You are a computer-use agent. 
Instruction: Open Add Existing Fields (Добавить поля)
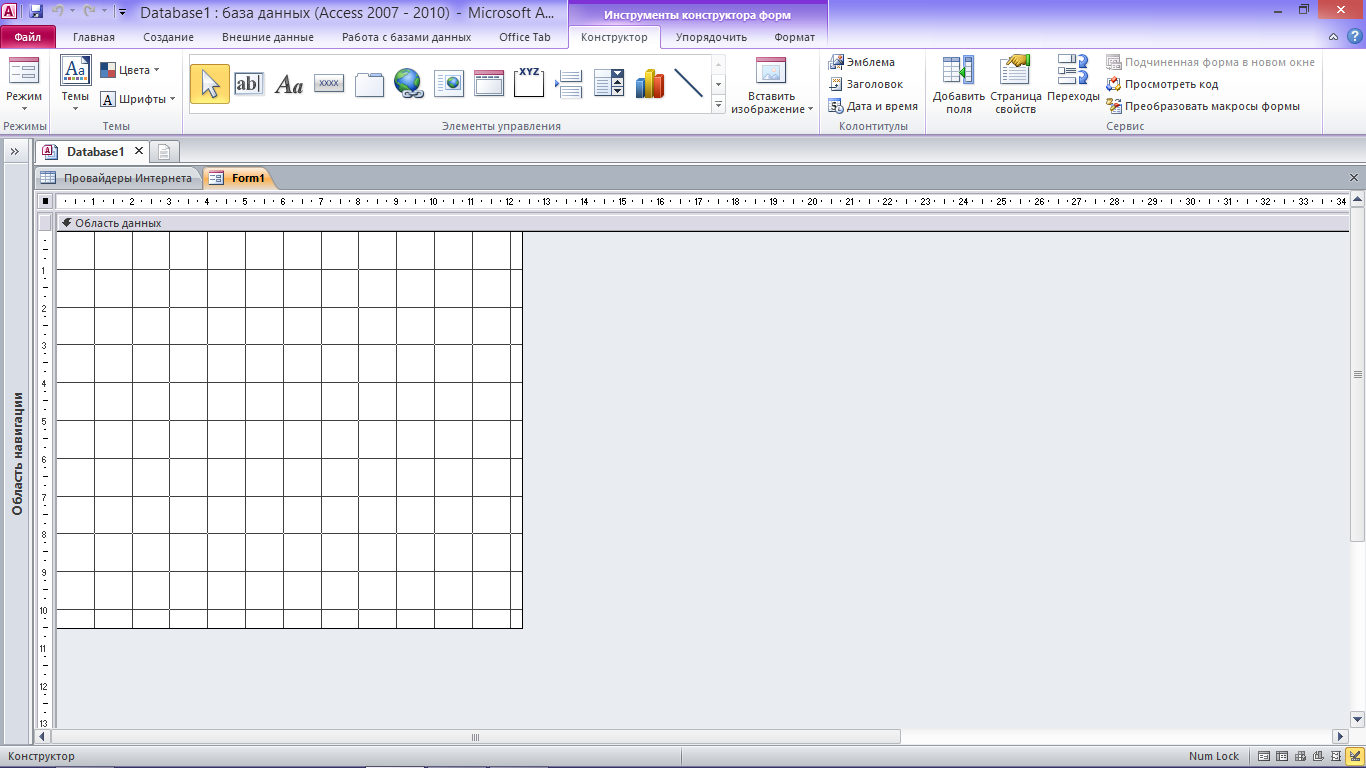(959, 85)
